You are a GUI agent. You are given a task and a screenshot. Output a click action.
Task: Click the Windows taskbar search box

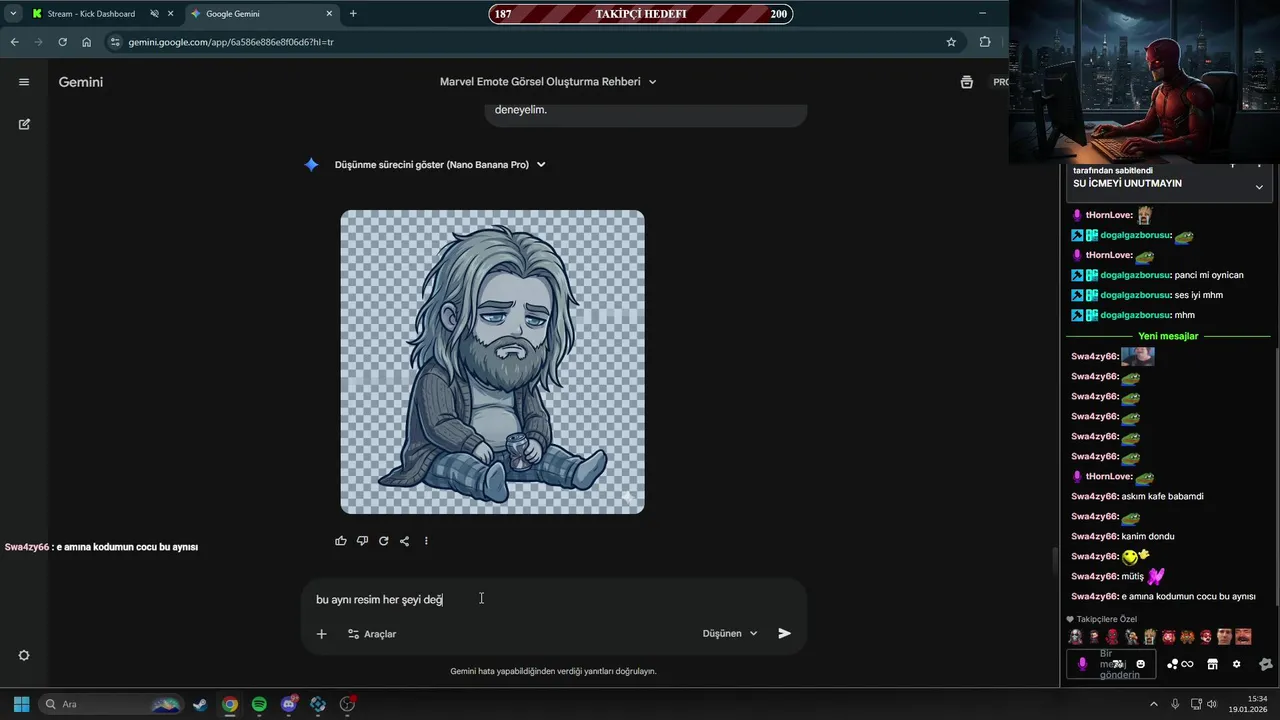(x=112, y=704)
